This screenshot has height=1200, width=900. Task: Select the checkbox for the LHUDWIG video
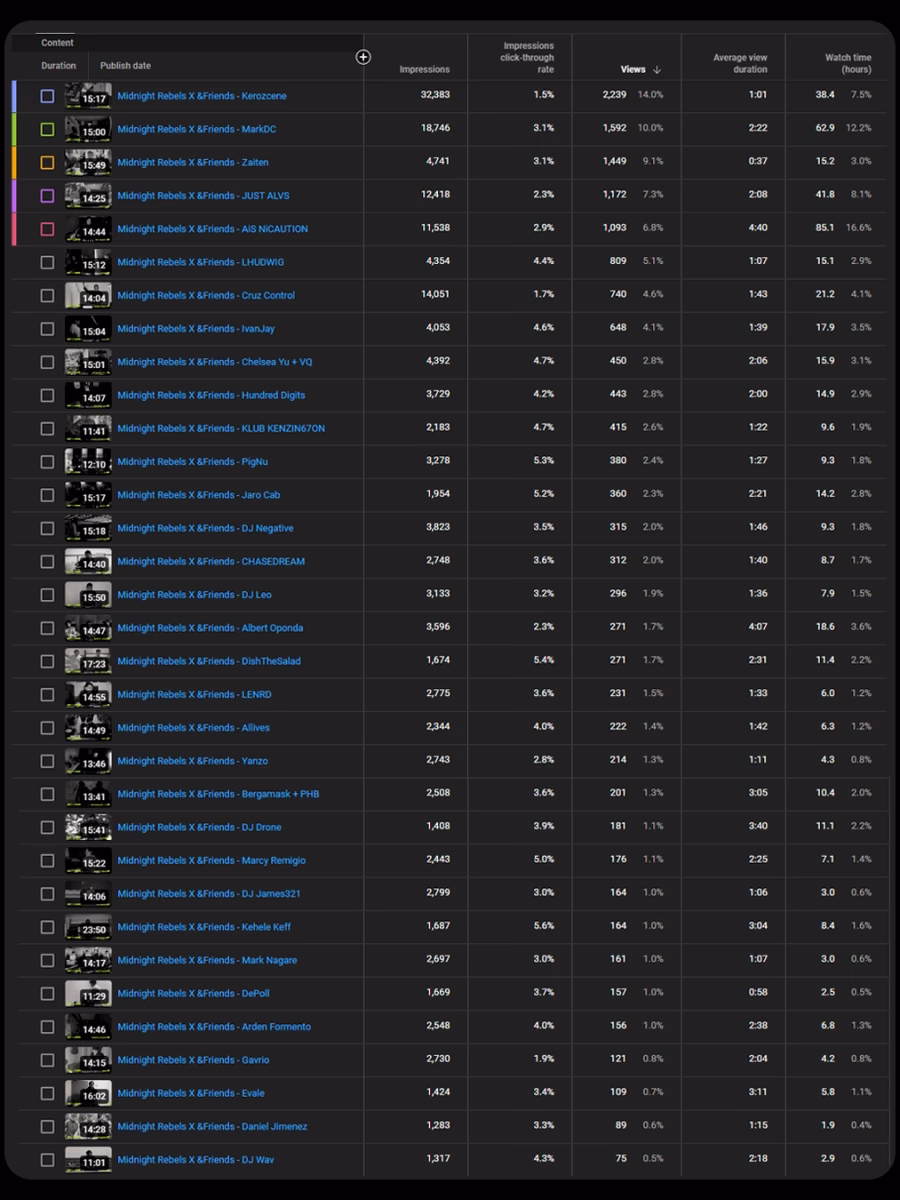[x=47, y=262]
